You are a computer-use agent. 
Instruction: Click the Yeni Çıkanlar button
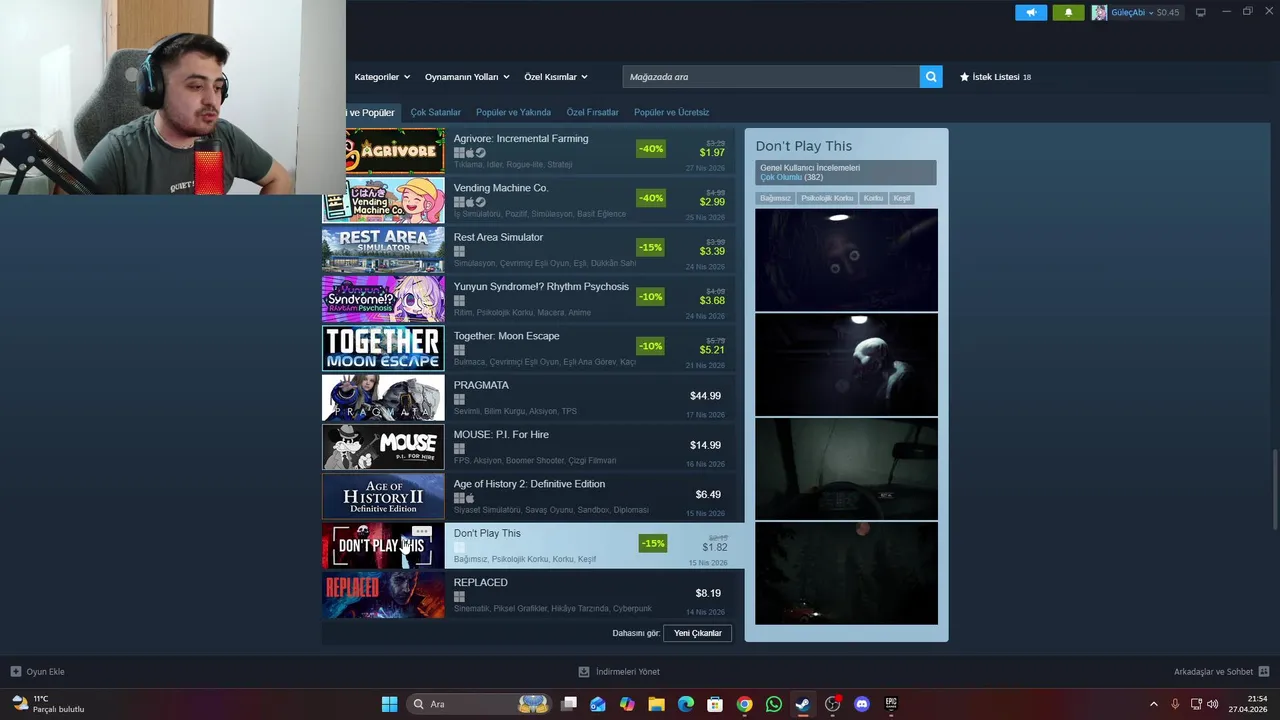[697, 633]
